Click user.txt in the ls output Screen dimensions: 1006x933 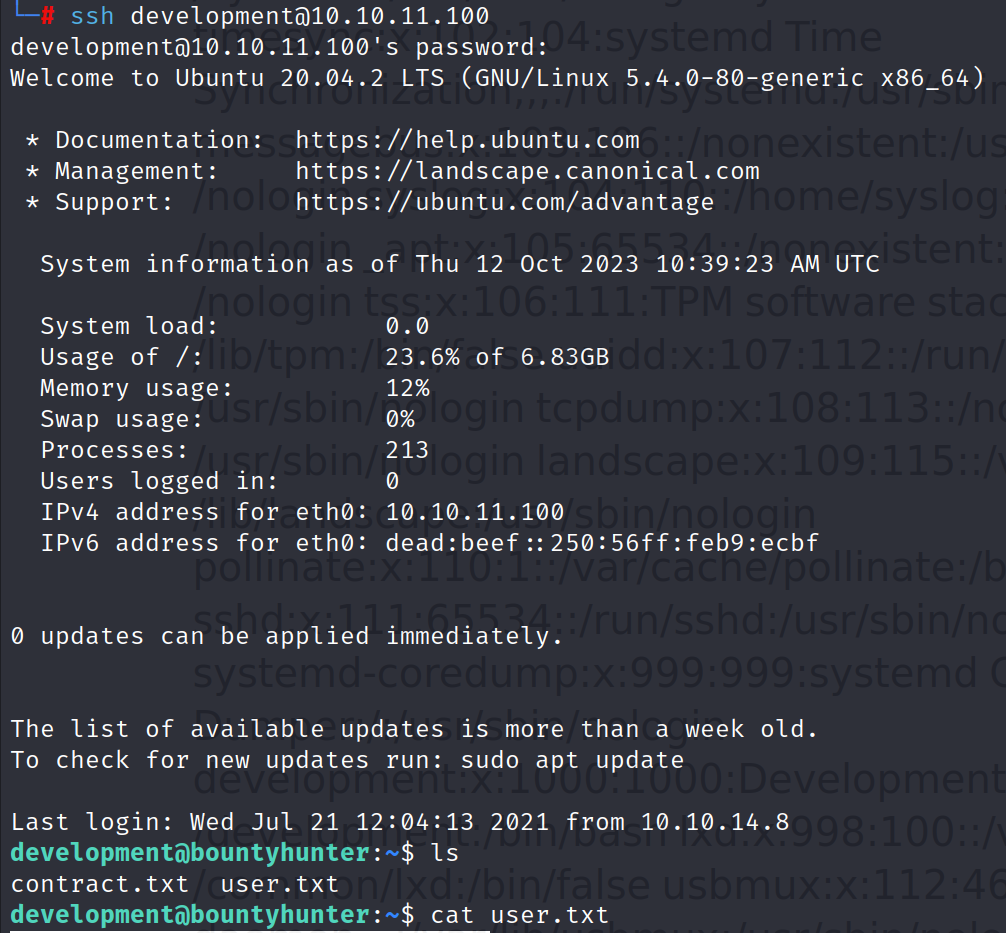(279, 884)
